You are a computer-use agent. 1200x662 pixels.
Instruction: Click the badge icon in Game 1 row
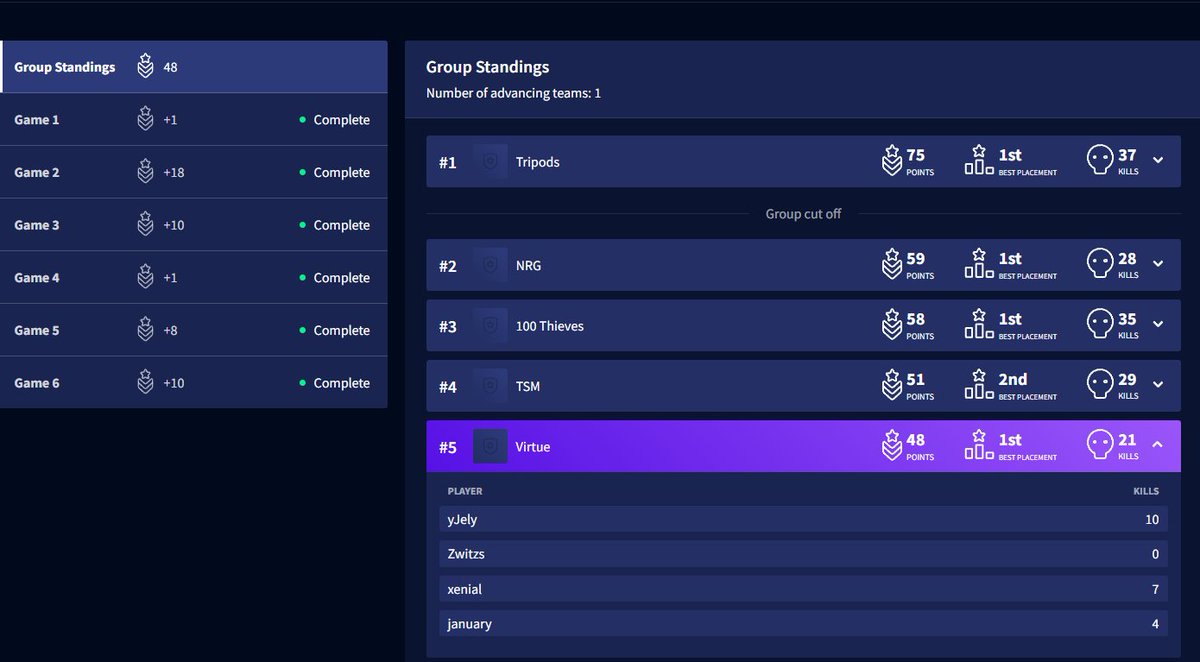click(146, 120)
